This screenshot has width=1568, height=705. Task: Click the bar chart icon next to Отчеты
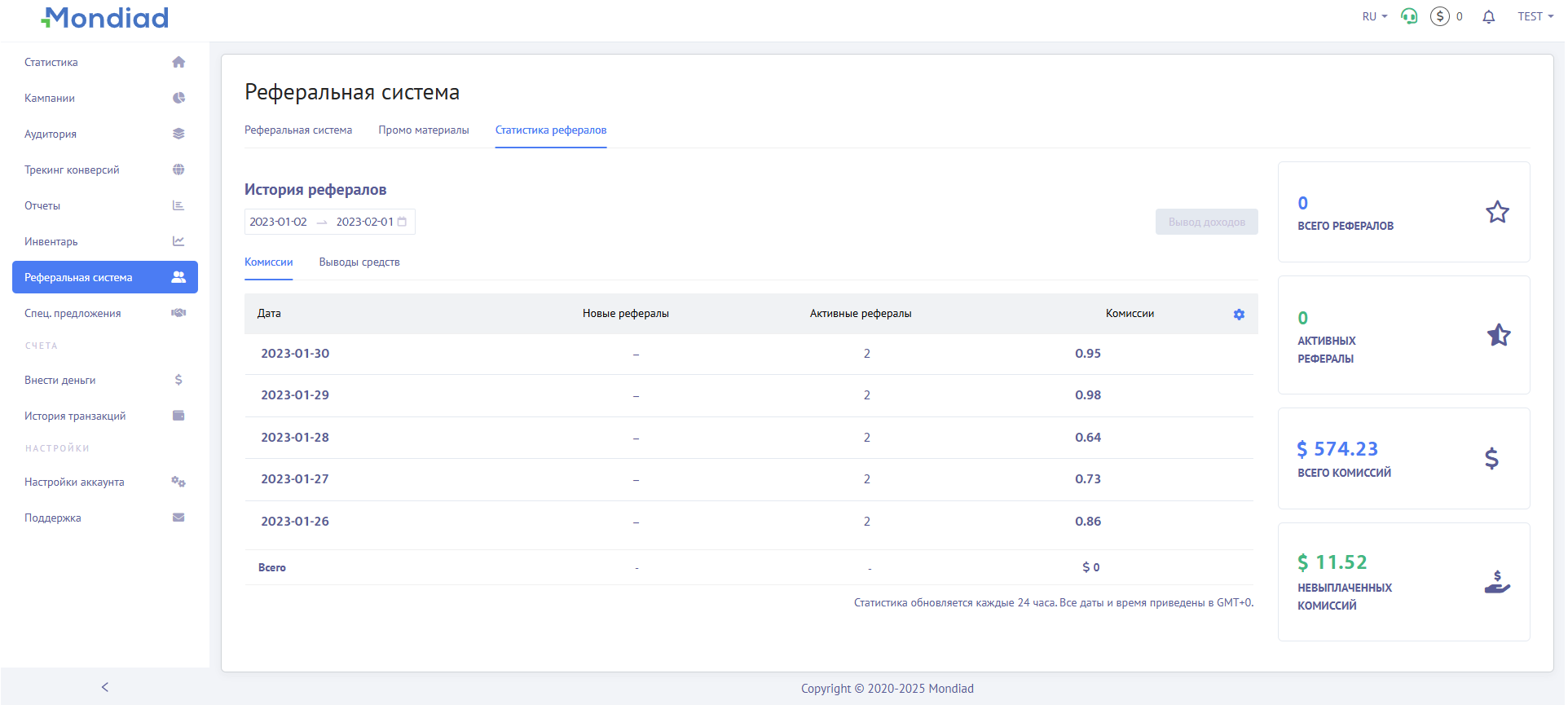[178, 205]
